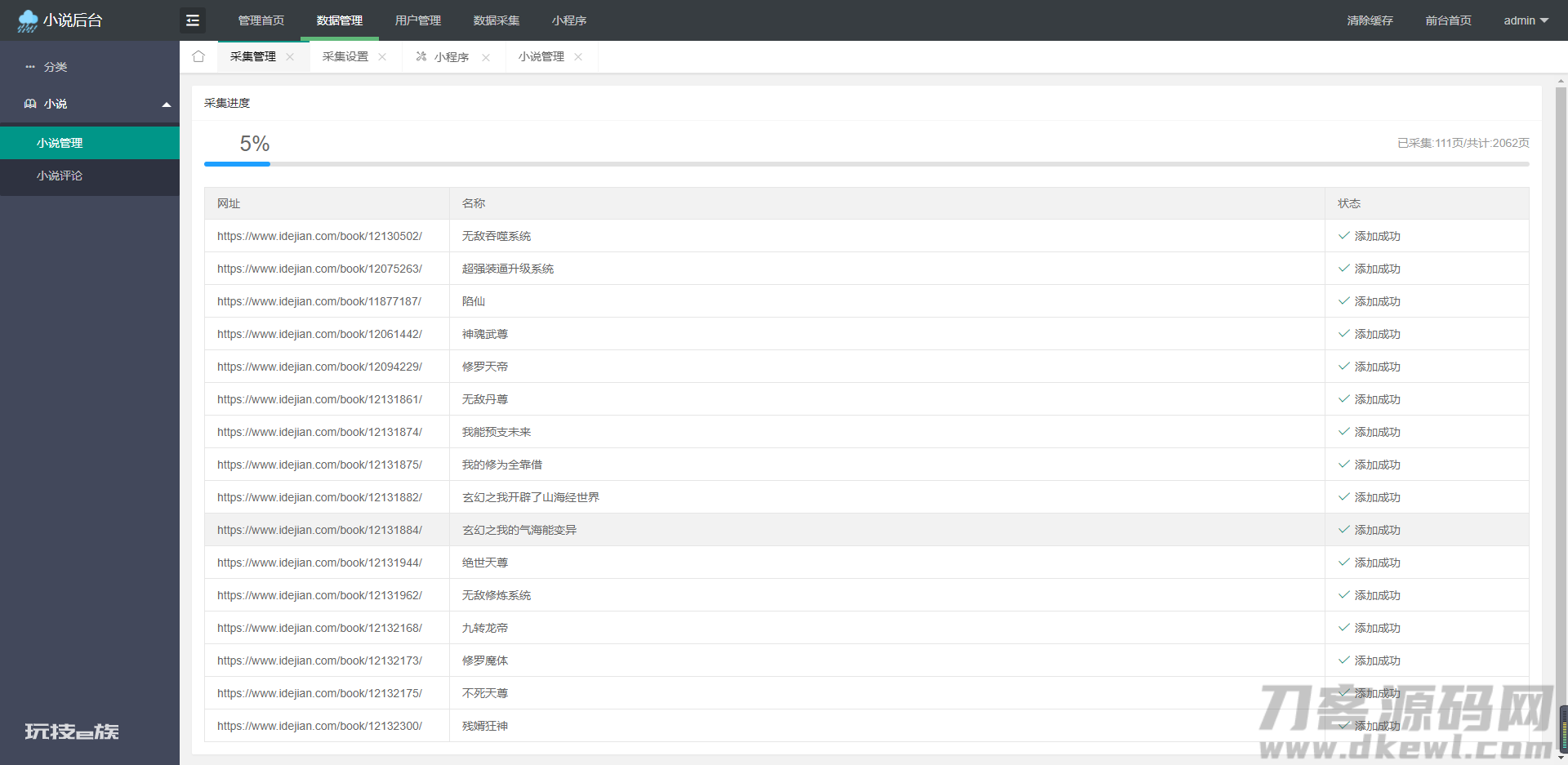1568x765 pixels.
Task: Collapse the 小说 sidebar menu arrow
Action: coord(167,105)
